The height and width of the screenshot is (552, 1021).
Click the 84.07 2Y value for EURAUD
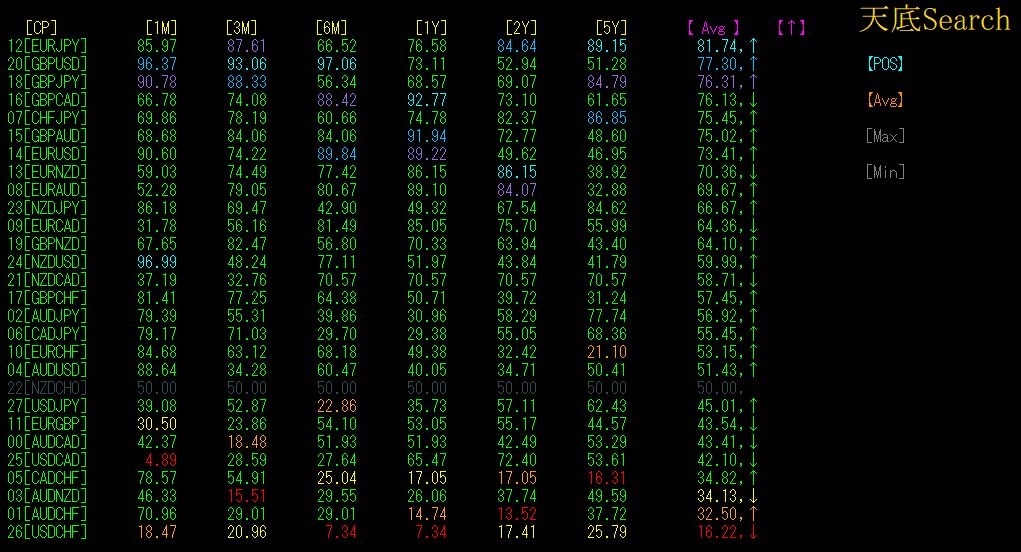point(517,190)
